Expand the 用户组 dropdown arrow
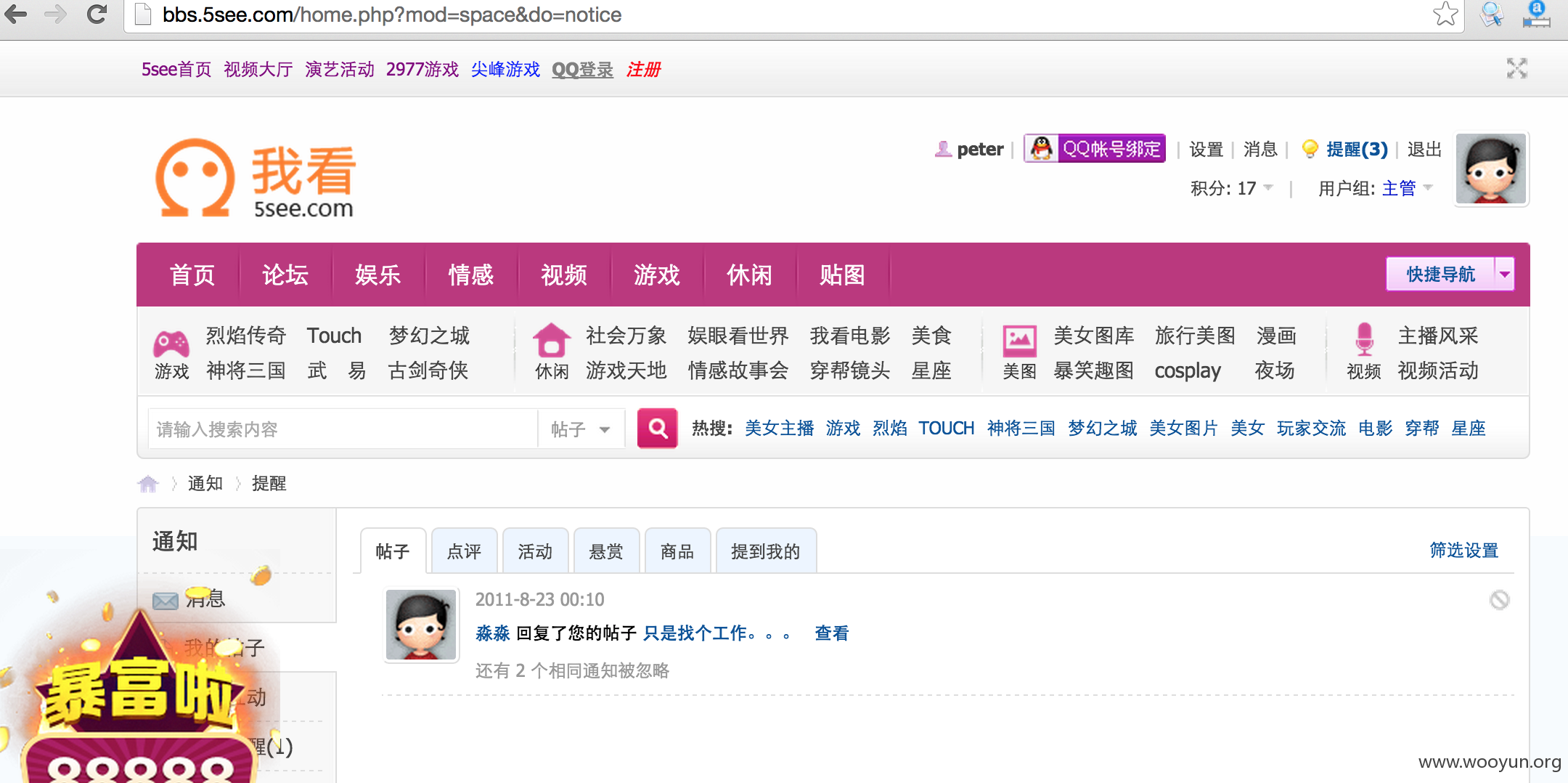1568x783 pixels. (1428, 187)
